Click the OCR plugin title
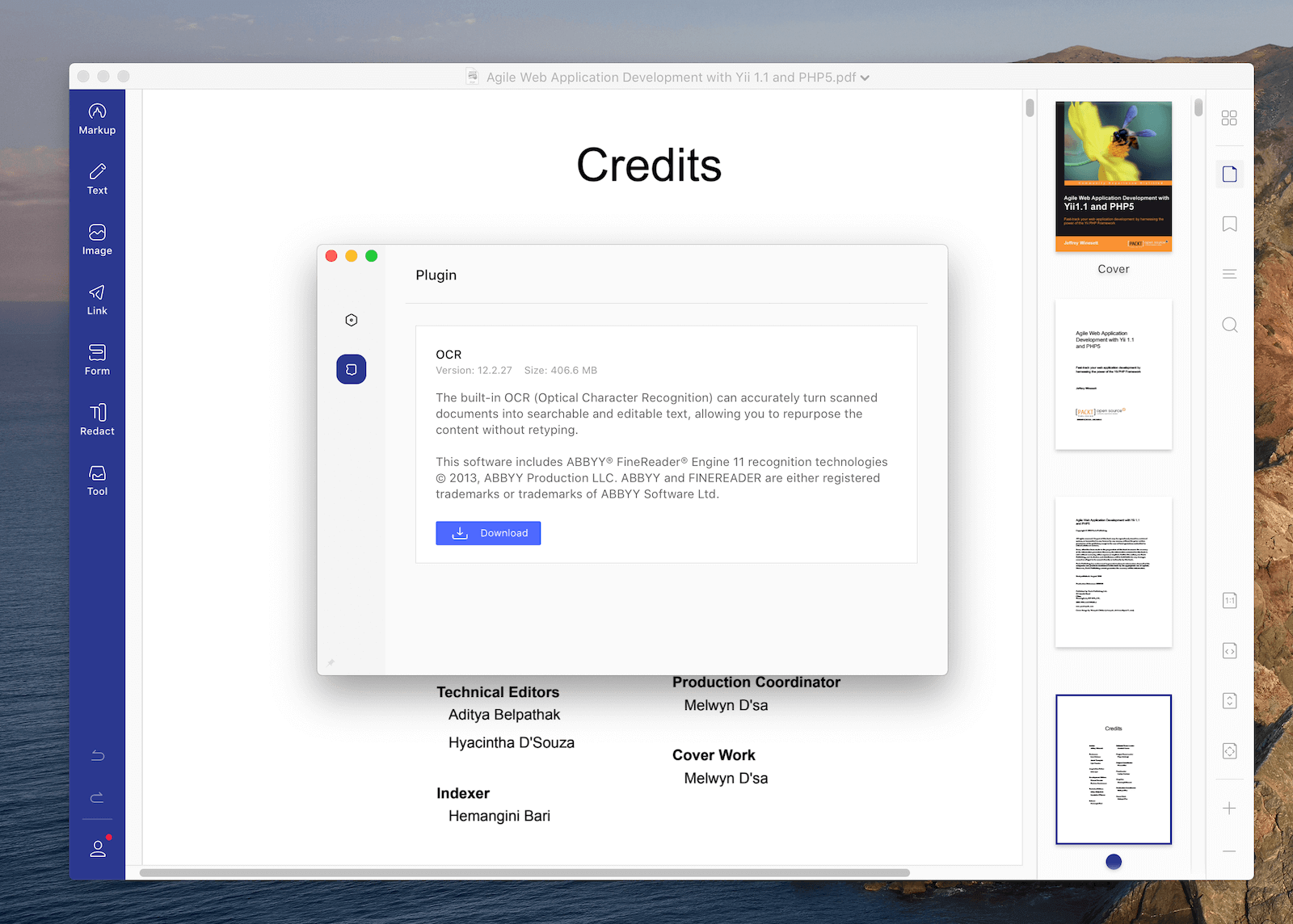The image size is (1293, 924). click(x=449, y=355)
